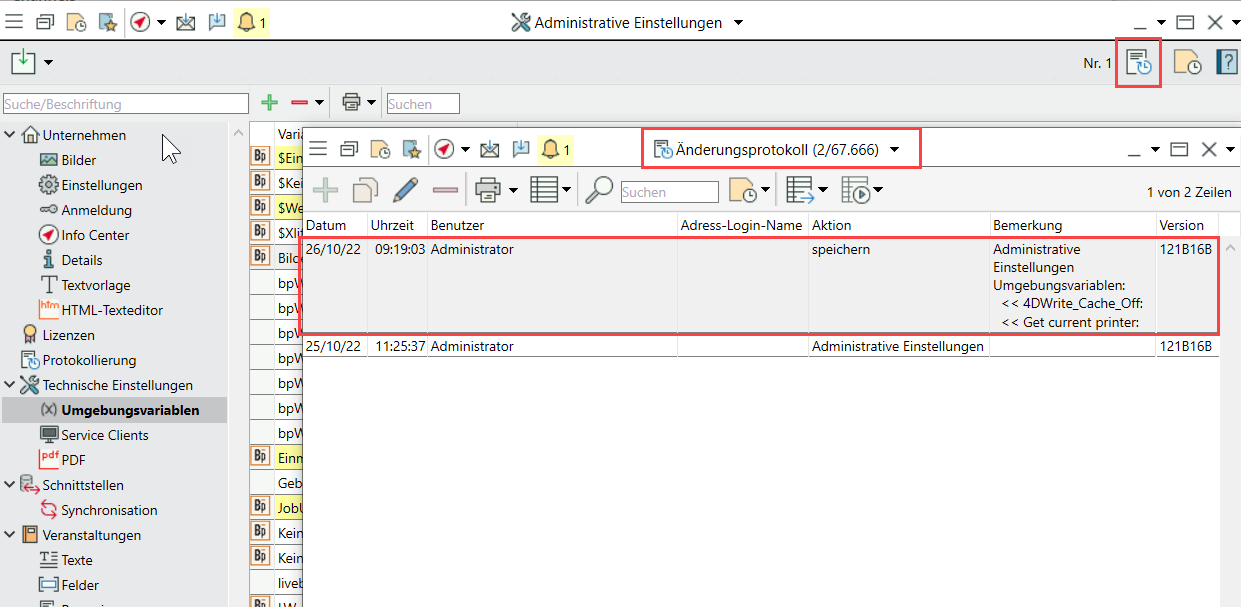Open the hamburger menu in the main window
The width and height of the screenshot is (1241, 607).
click(x=14, y=22)
